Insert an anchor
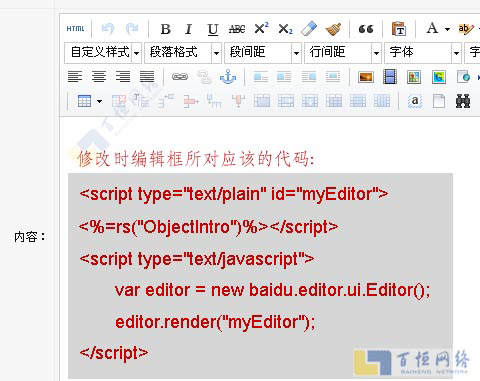Viewport: 480px width, 381px height. [x=228, y=77]
